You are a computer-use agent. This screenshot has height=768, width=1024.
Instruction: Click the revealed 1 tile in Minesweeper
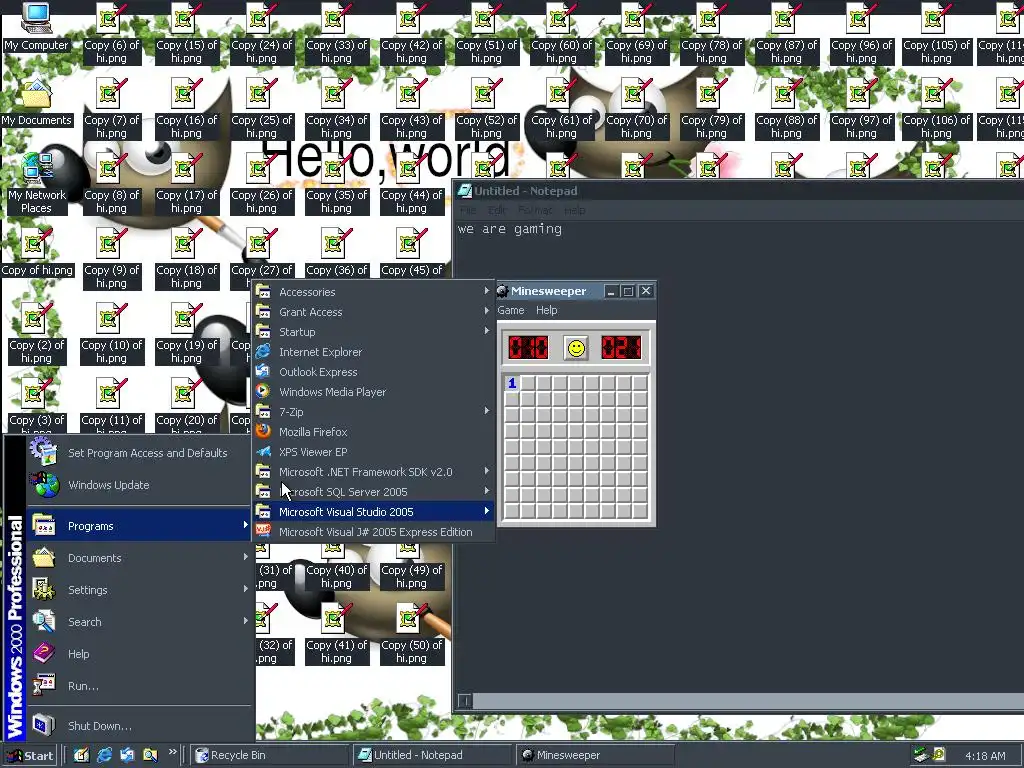[512, 383]
